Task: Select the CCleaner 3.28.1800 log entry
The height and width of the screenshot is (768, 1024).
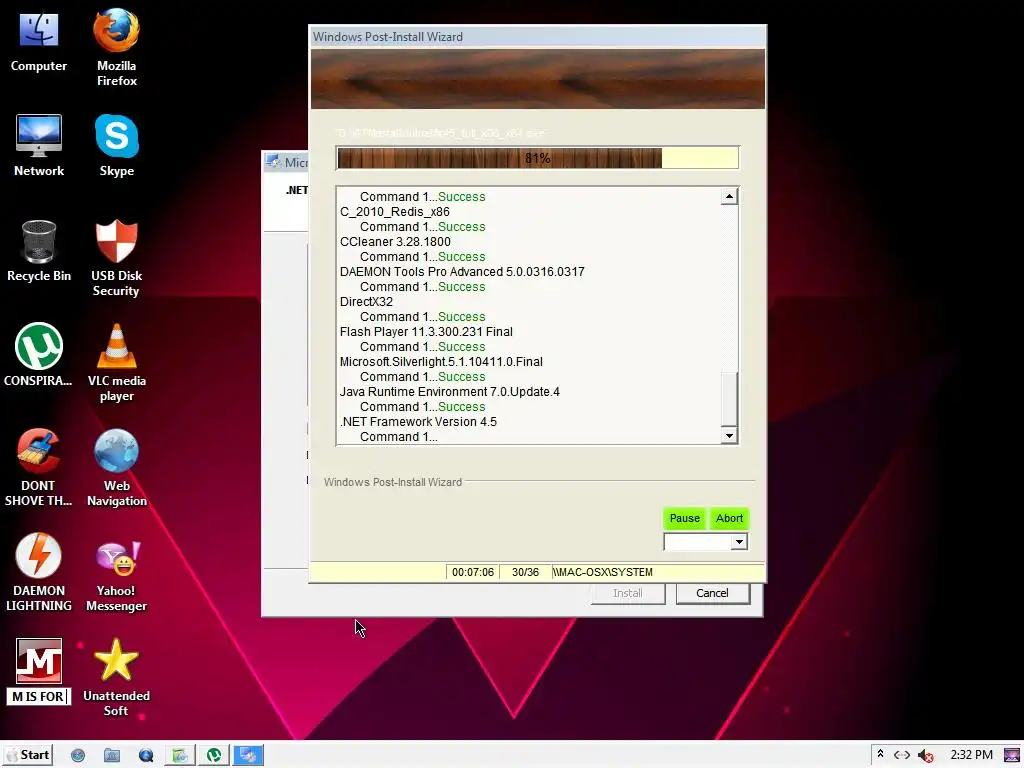Action: pos(395,242)
